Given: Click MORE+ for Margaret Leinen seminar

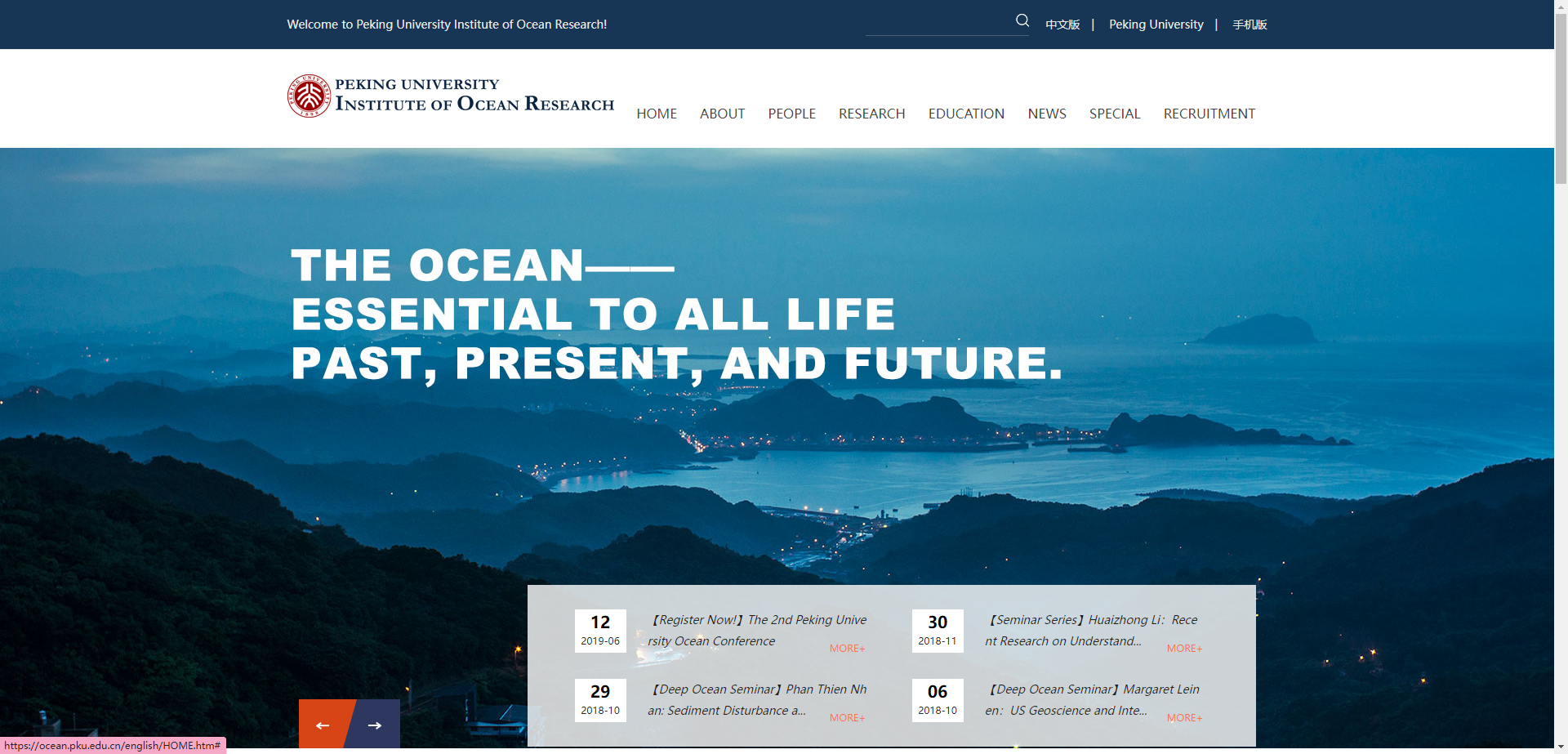Looking at the screenshot, I should (1184, 718).
